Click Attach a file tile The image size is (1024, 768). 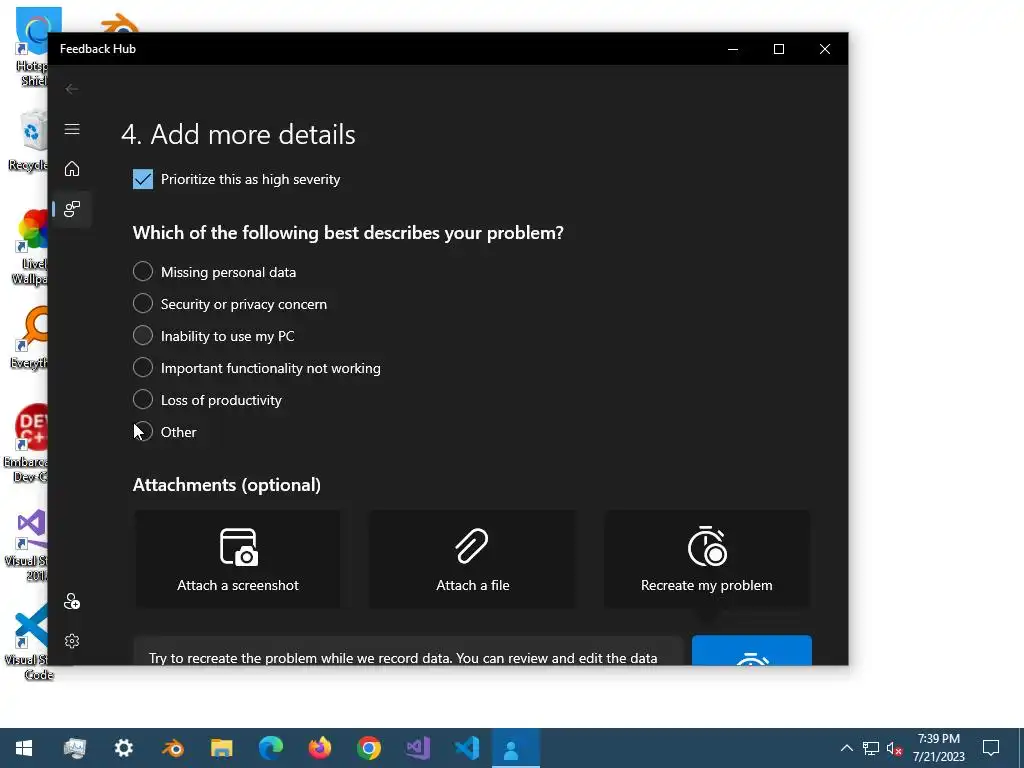click(472, 560)
